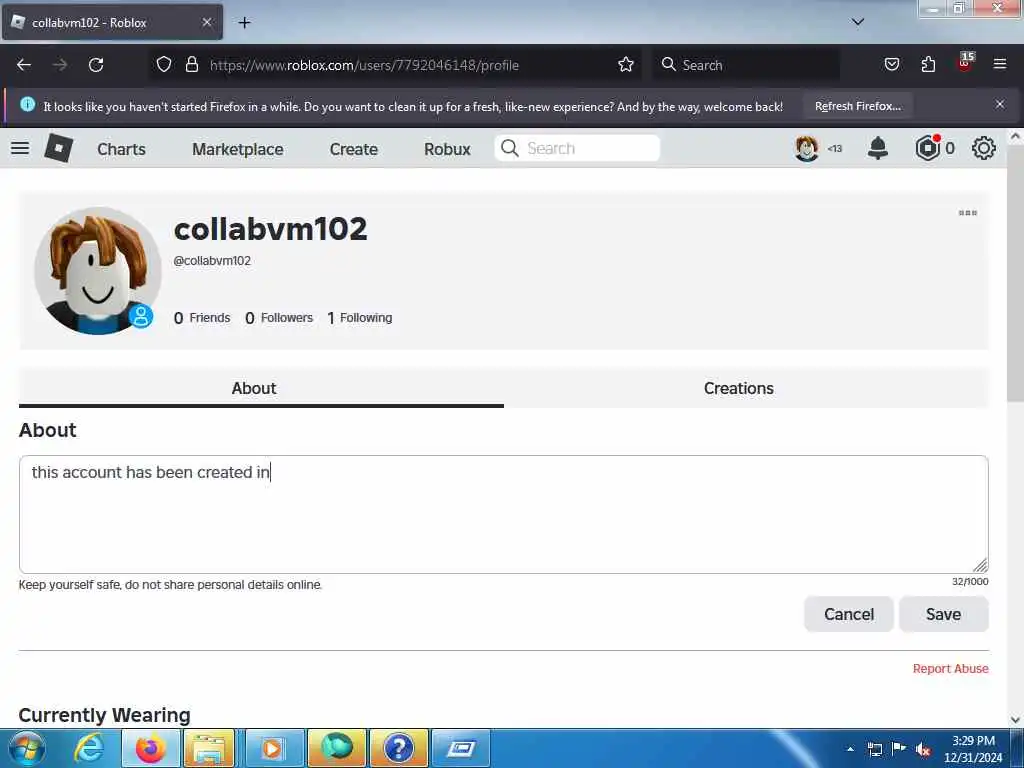This screenshot has width=1024, height=768.
Task: Switch to the About tab
Action: (x=261, y=388)
